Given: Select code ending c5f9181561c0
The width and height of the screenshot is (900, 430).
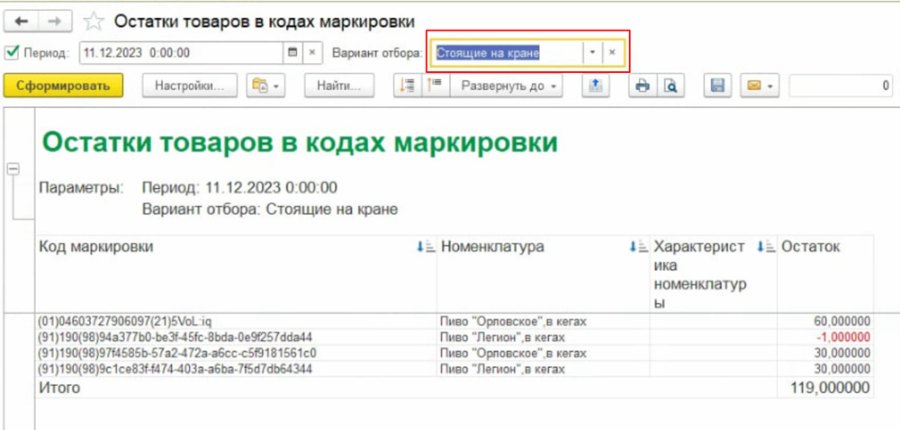Looking at the screenshot, I should [x=177, y=352].
